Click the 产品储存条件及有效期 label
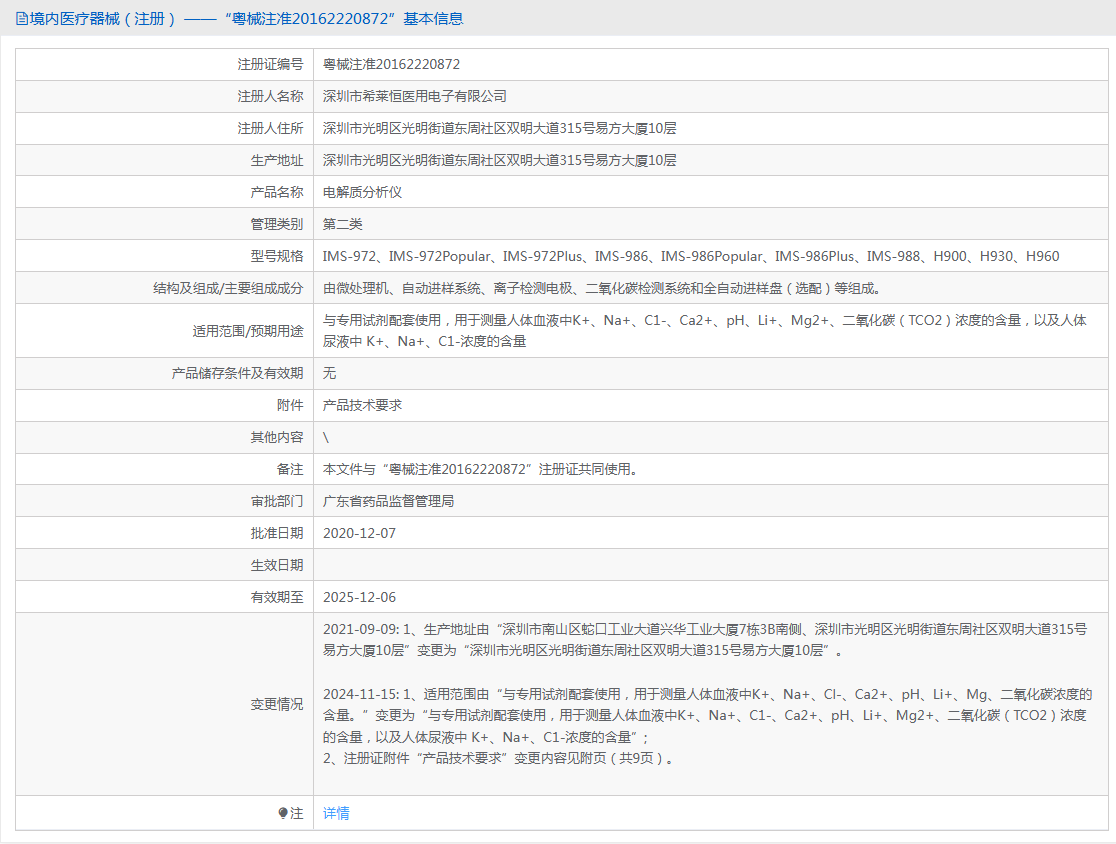 tap(238, 373)
